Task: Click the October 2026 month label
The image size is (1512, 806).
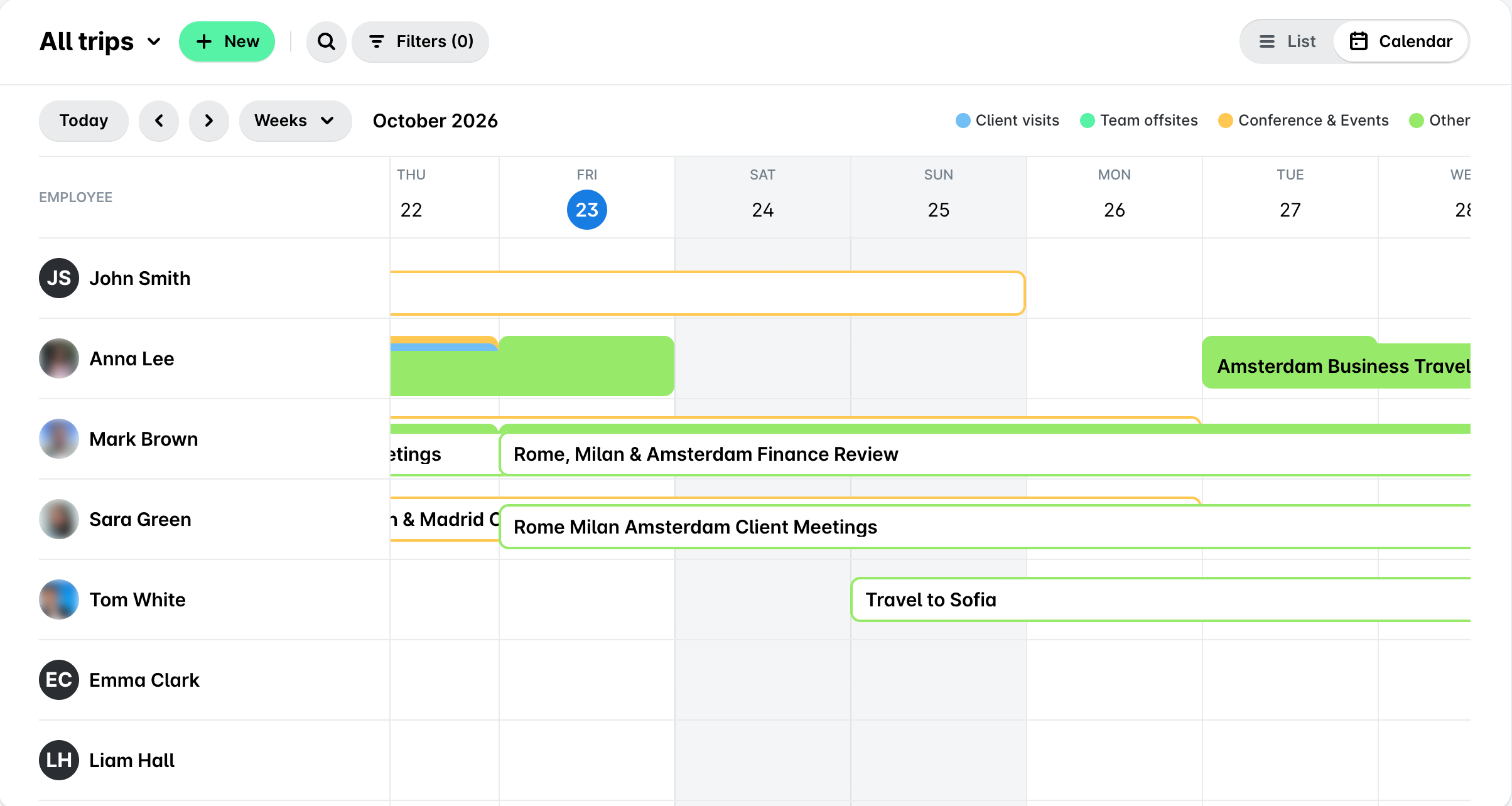Action: [x=435, y=121]
